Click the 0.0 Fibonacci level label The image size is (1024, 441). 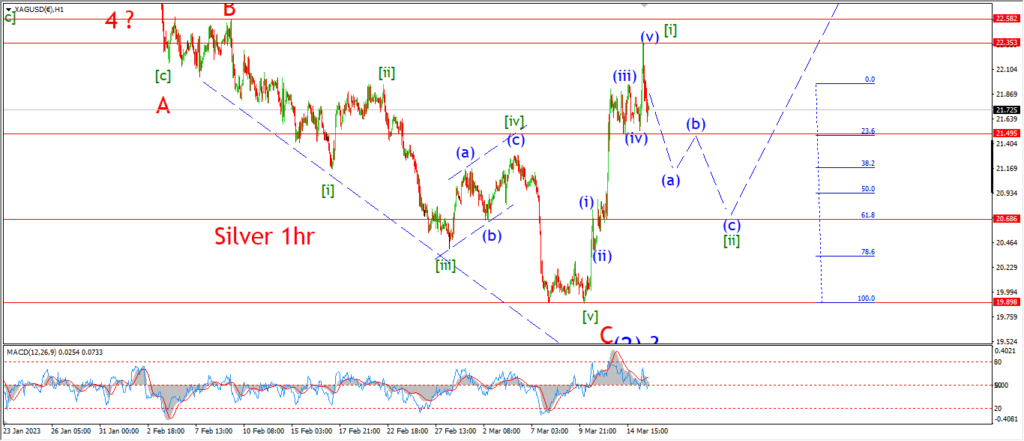pos(870,79)
